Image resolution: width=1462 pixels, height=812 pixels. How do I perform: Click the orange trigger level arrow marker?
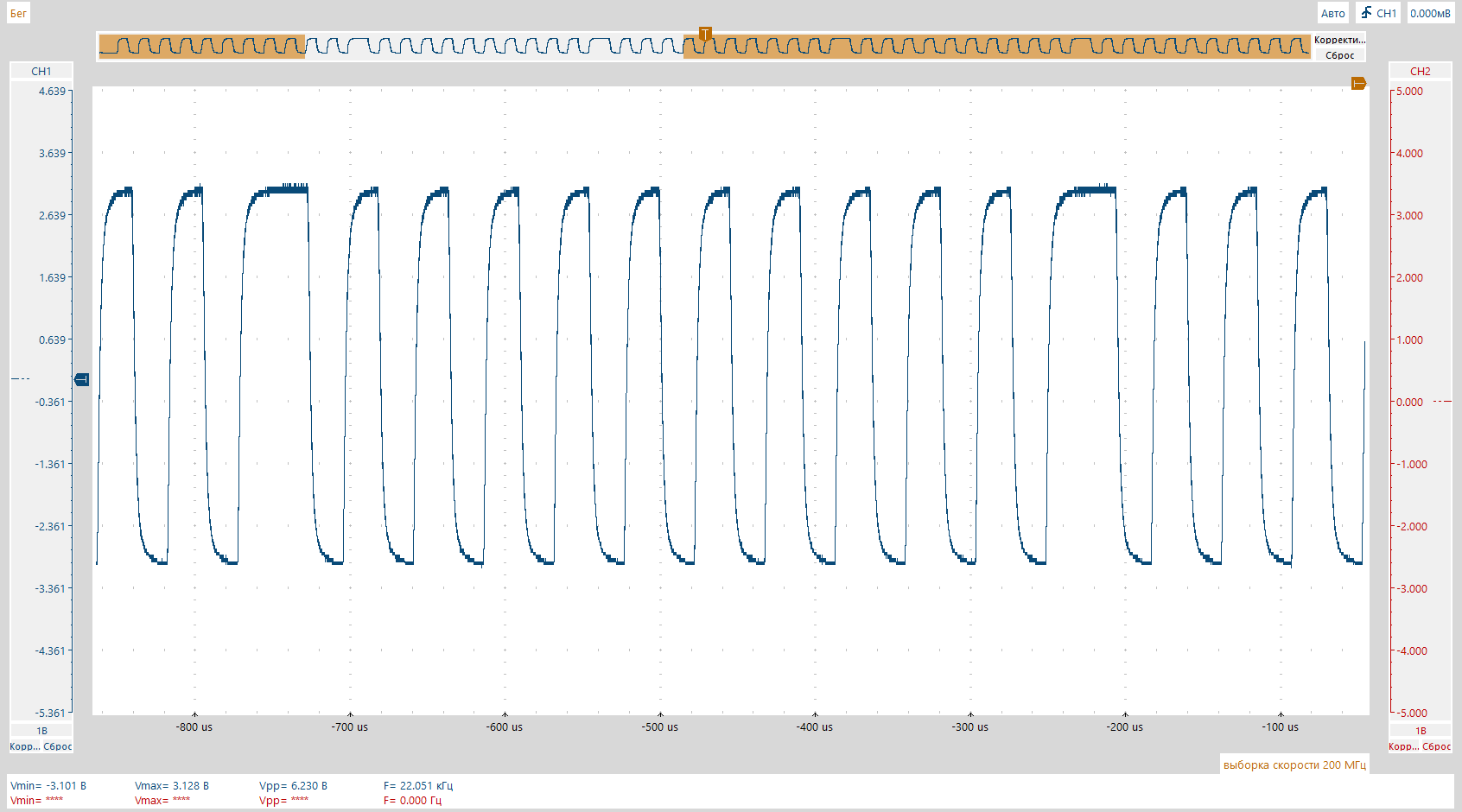[x=1358, y=84]
